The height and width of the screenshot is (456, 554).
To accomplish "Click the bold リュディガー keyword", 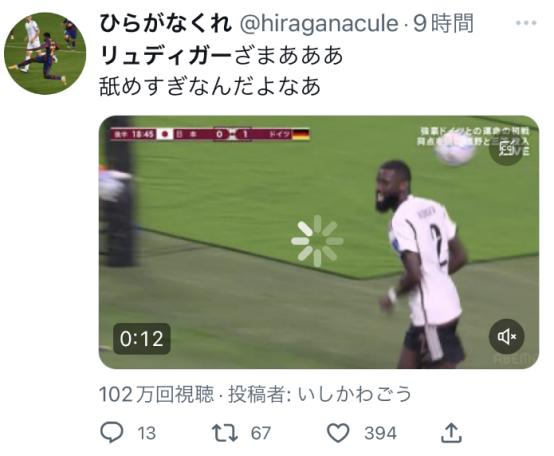I will point(166,55).
